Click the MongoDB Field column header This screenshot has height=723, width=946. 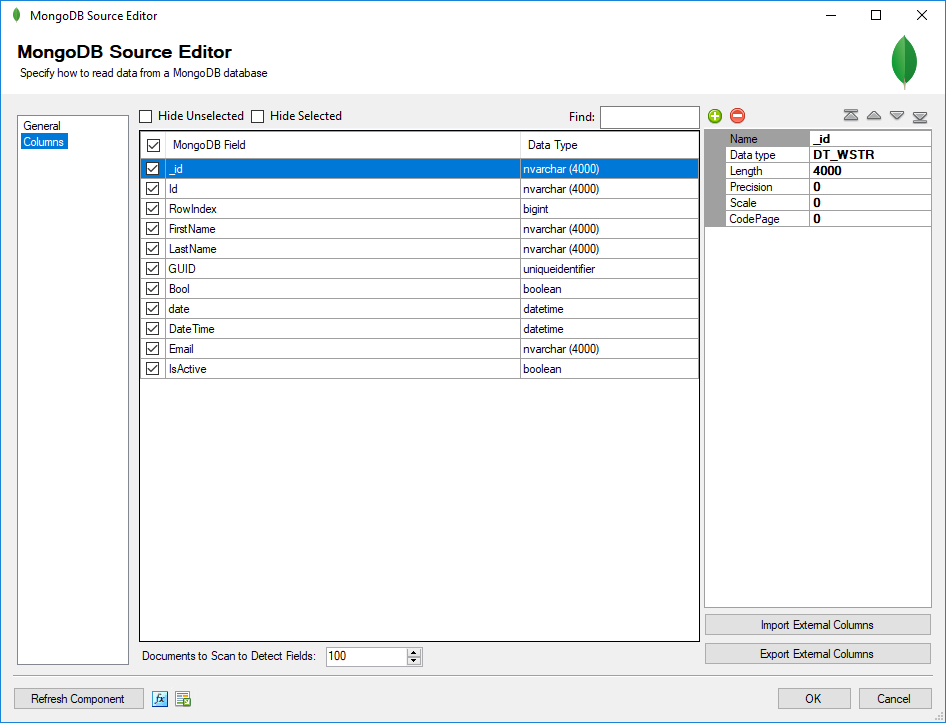tap(343, 145)
